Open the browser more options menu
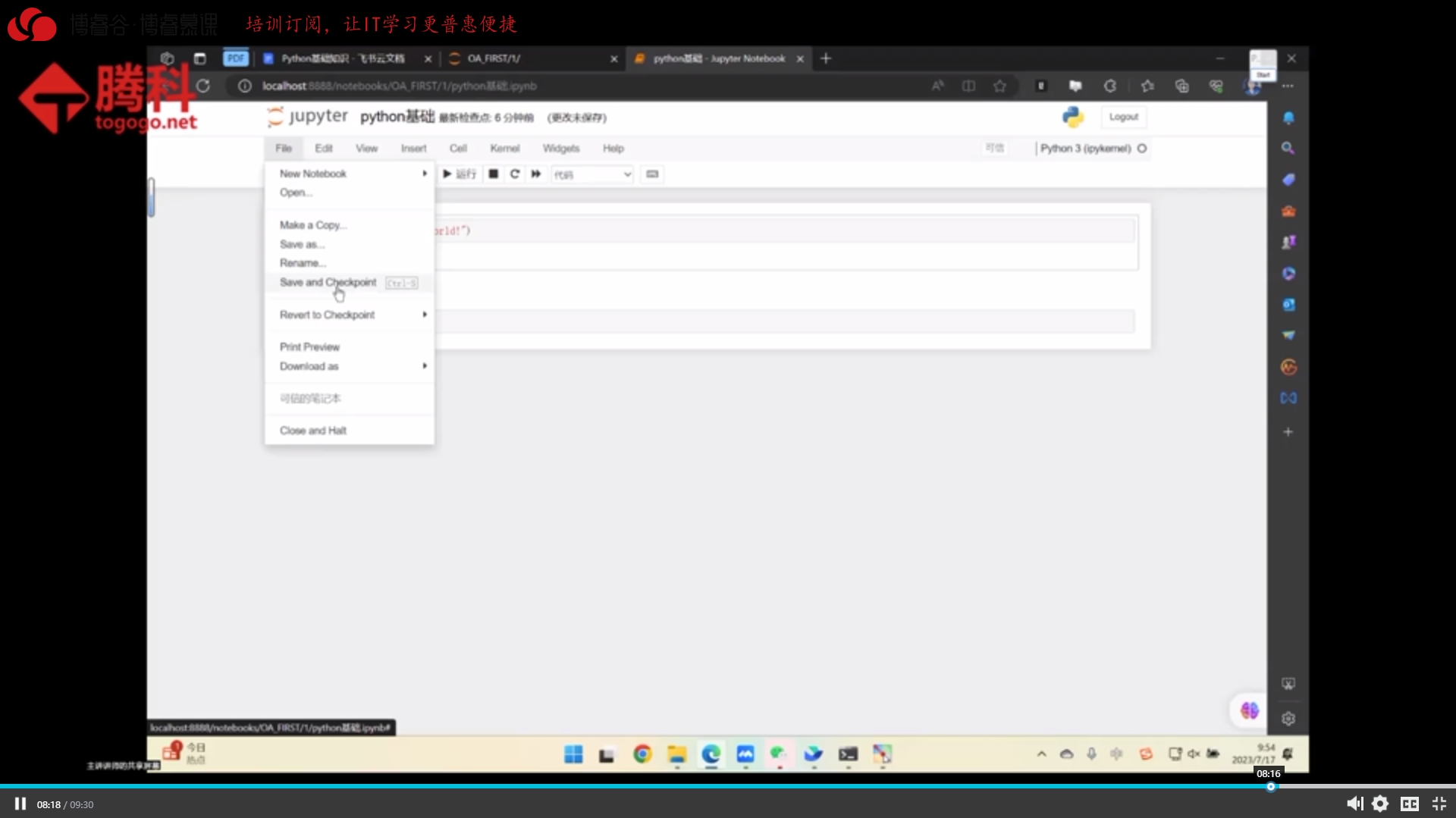The image size is (1456, 818). (1288, 86)
